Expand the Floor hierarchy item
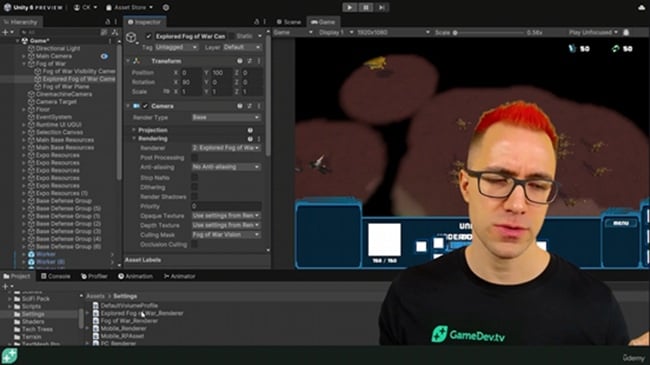This screenshot has height=365, width=650. click(24, 110)
